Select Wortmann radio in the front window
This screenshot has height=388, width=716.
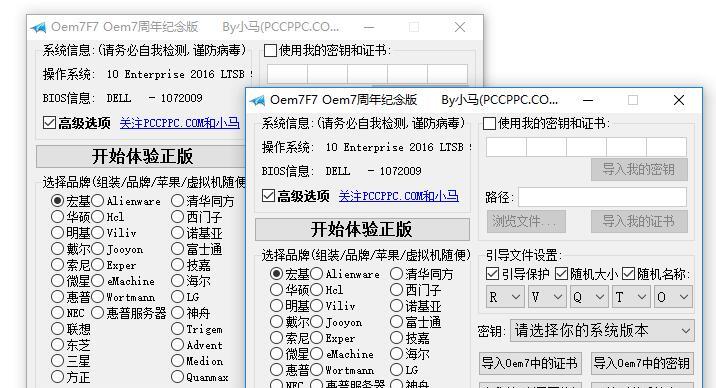pyautogui.click(x=316, y=370)
